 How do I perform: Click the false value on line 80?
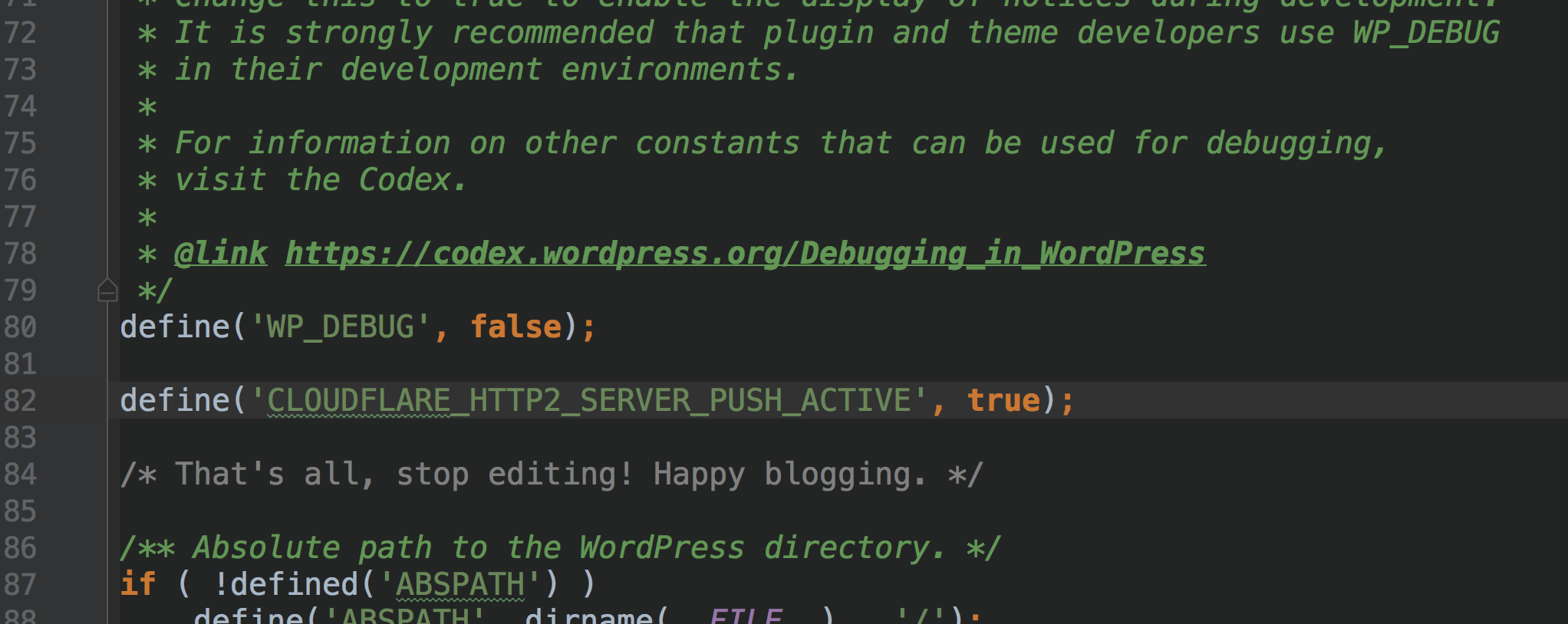coord(516,327)
